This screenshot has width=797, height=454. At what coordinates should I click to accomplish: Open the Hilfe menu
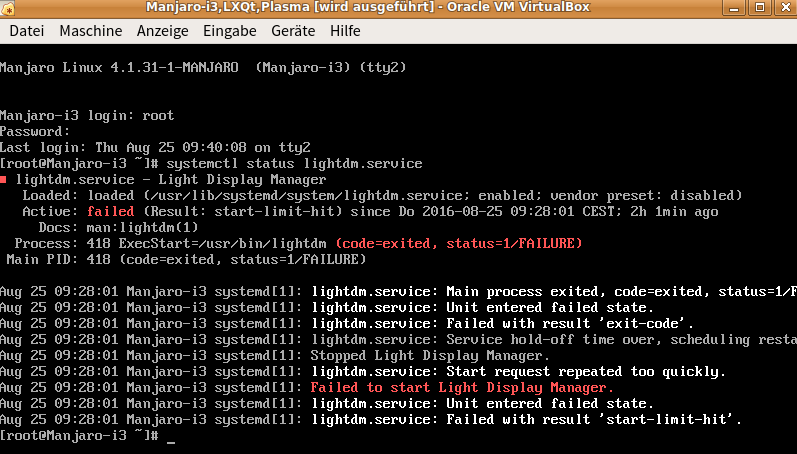(345, 31)
